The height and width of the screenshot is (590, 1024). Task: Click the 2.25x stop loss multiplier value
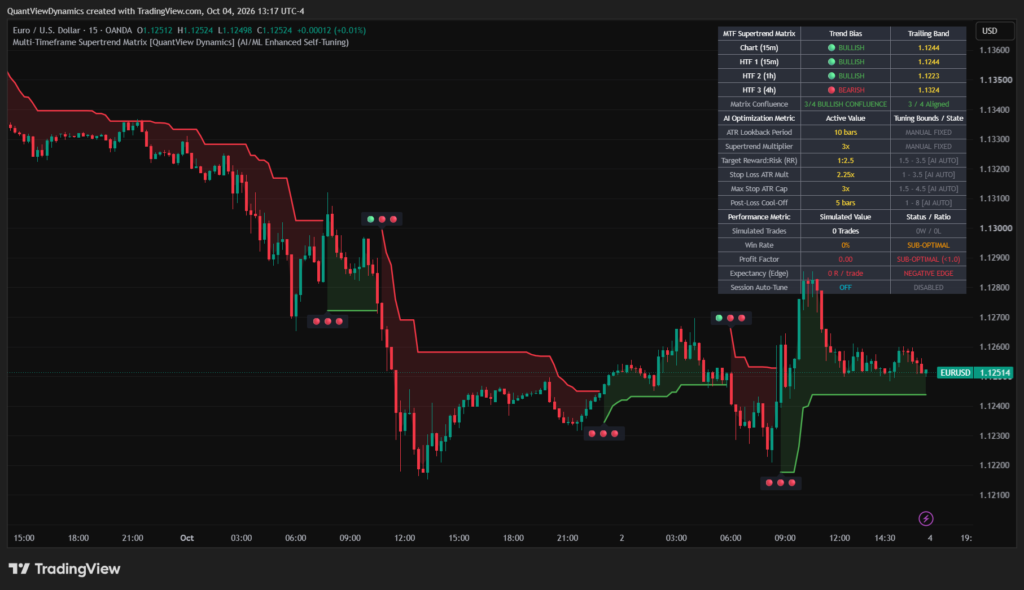(x=845, y=175)
